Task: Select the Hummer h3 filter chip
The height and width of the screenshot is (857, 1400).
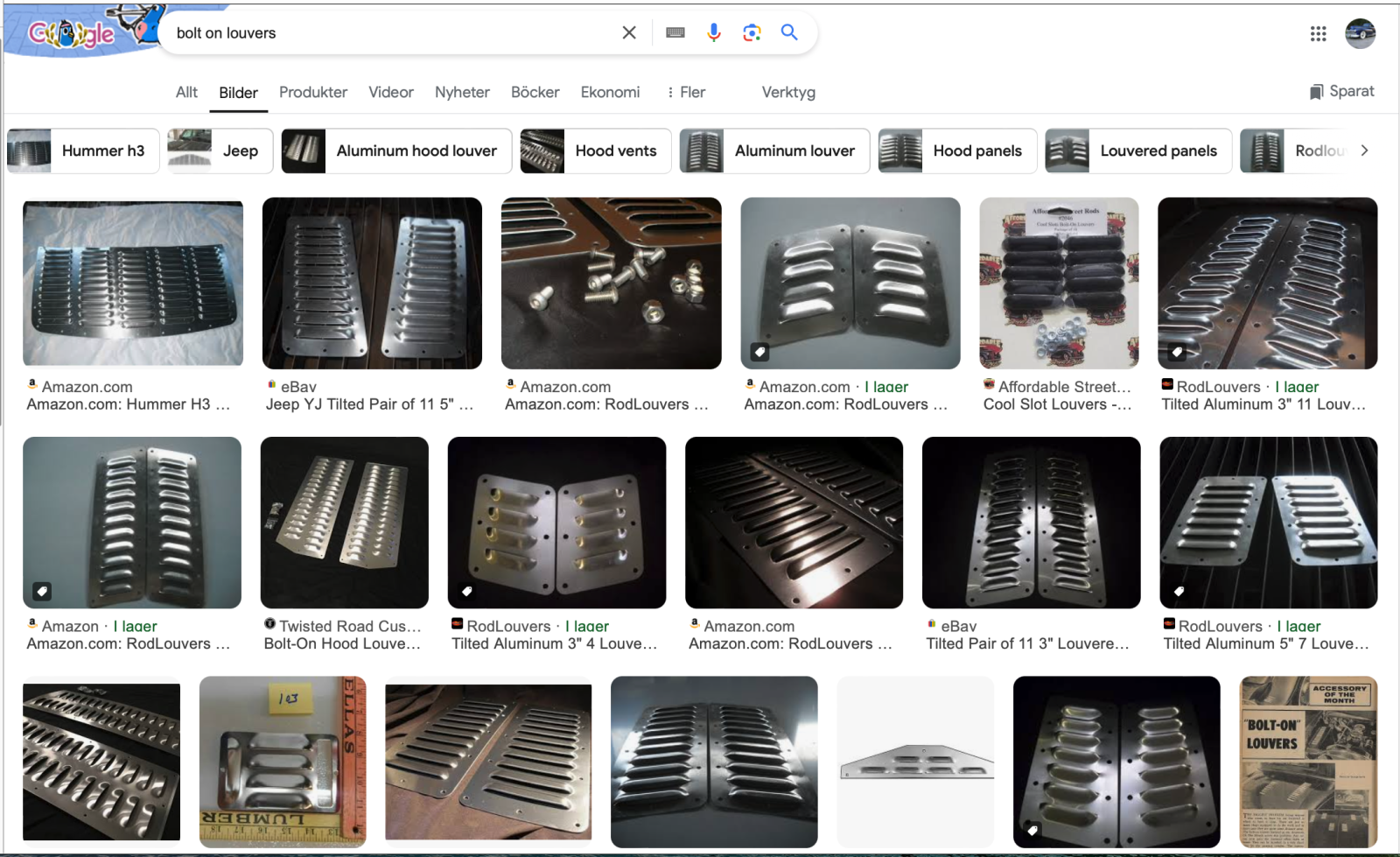Action: coord(84,151)
